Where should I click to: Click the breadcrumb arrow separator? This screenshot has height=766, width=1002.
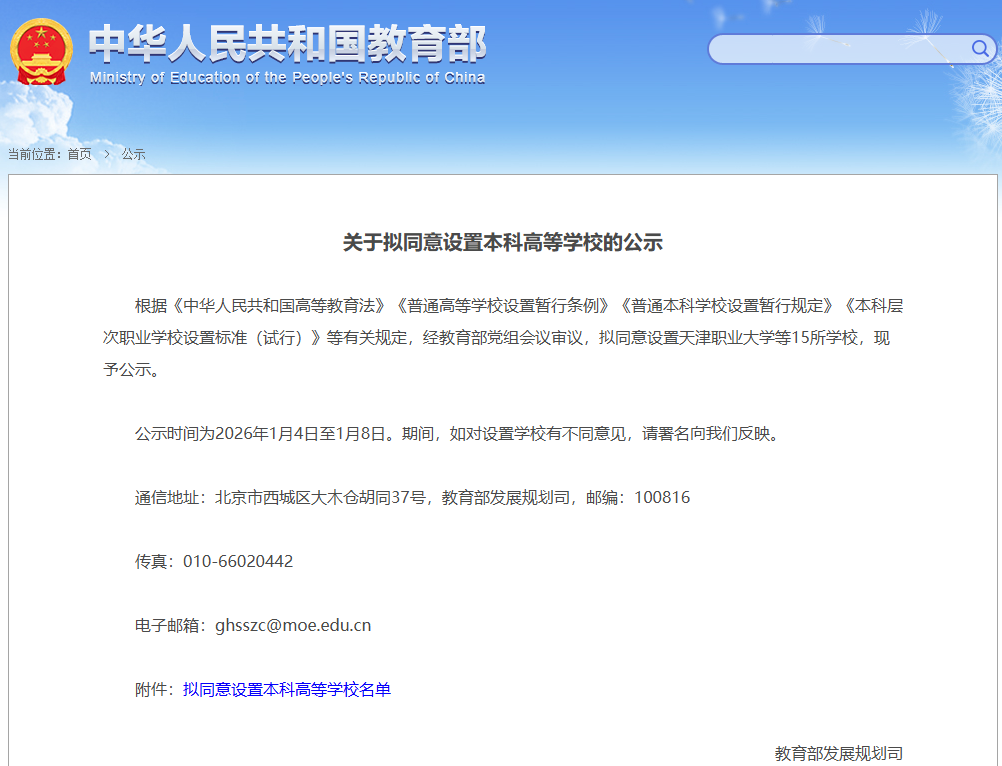click(106, 154)
